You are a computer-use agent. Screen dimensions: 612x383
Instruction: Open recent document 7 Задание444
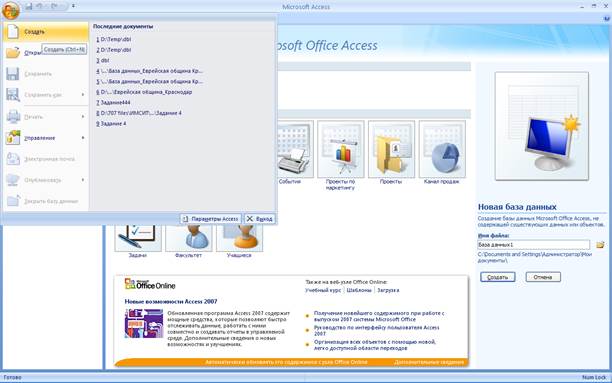(x=113, y=103)
